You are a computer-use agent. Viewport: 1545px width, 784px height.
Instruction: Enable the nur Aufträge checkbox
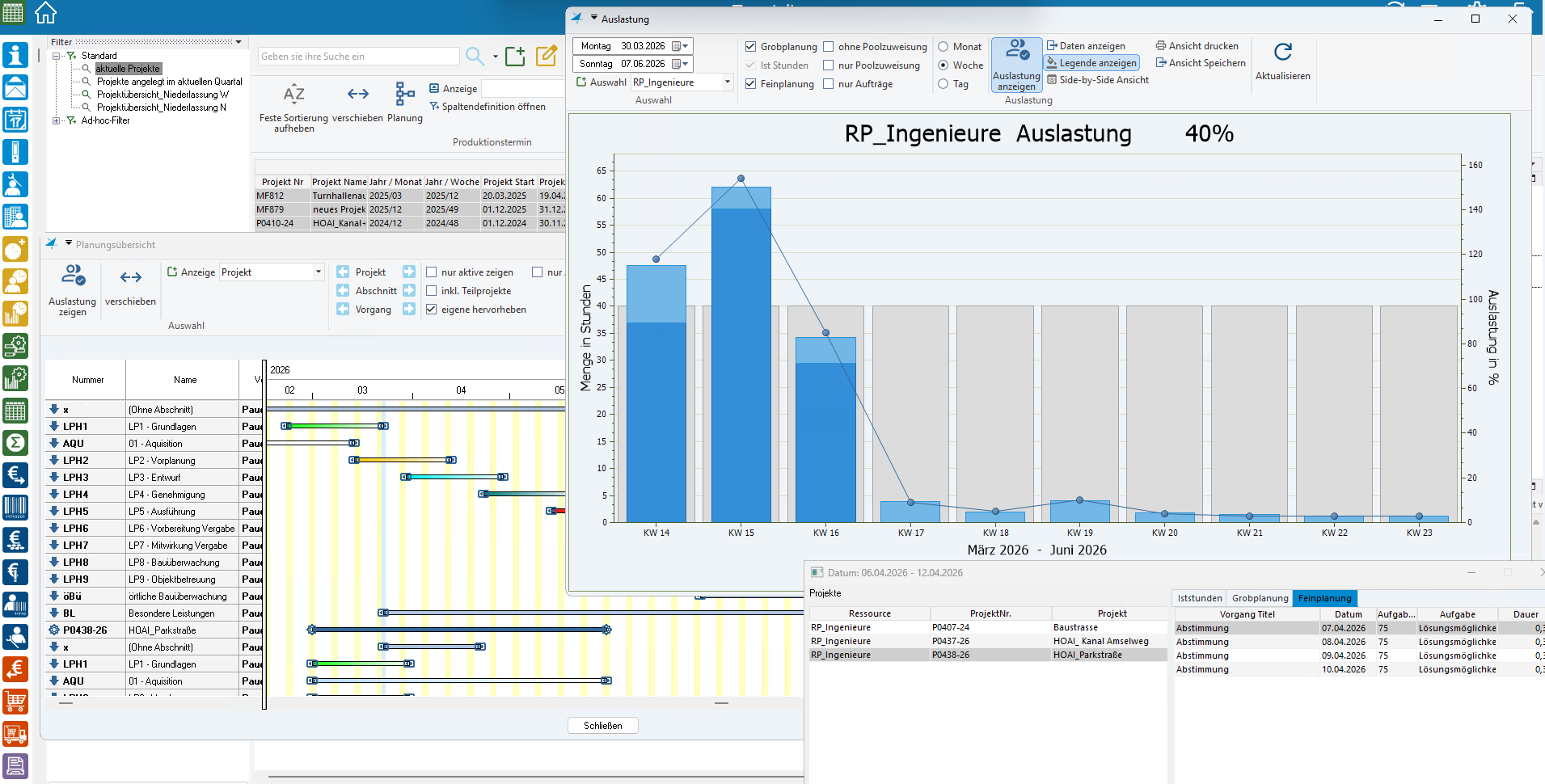coord(829,84)
